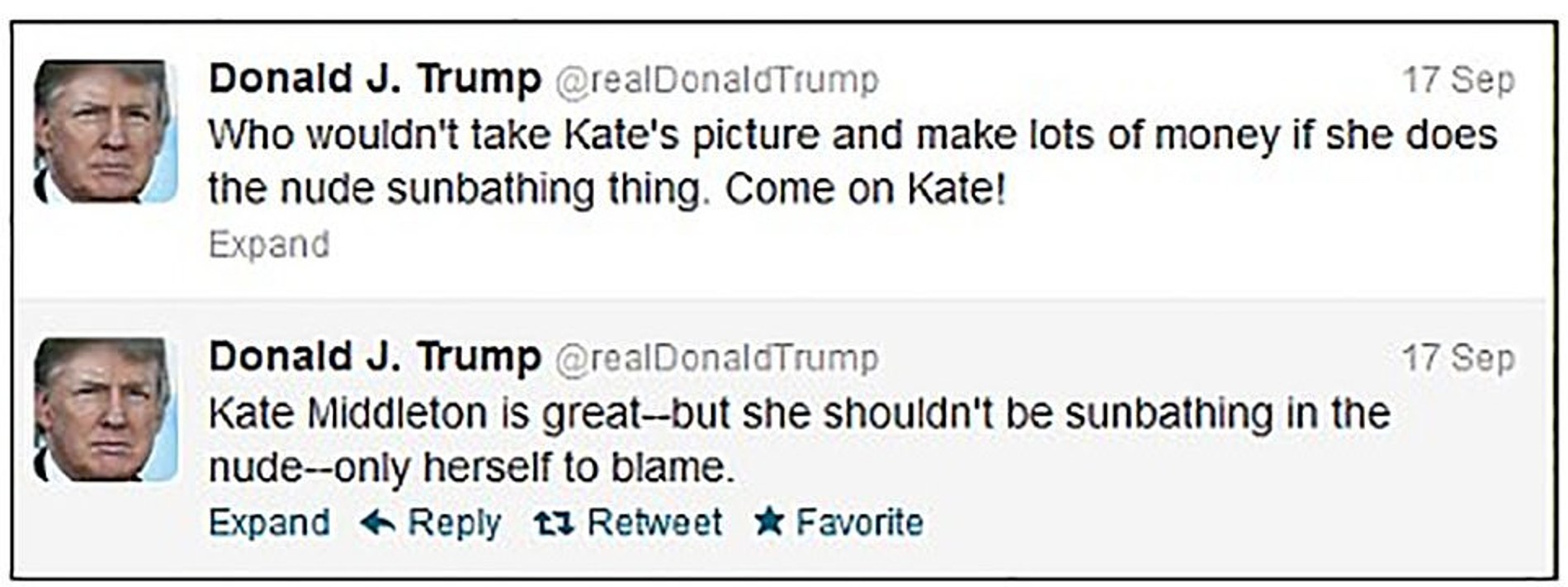Open the second tweet's 17 Sep timestamp
The width and height of the screenshot is (1568, 587).
pos(1458,358)
